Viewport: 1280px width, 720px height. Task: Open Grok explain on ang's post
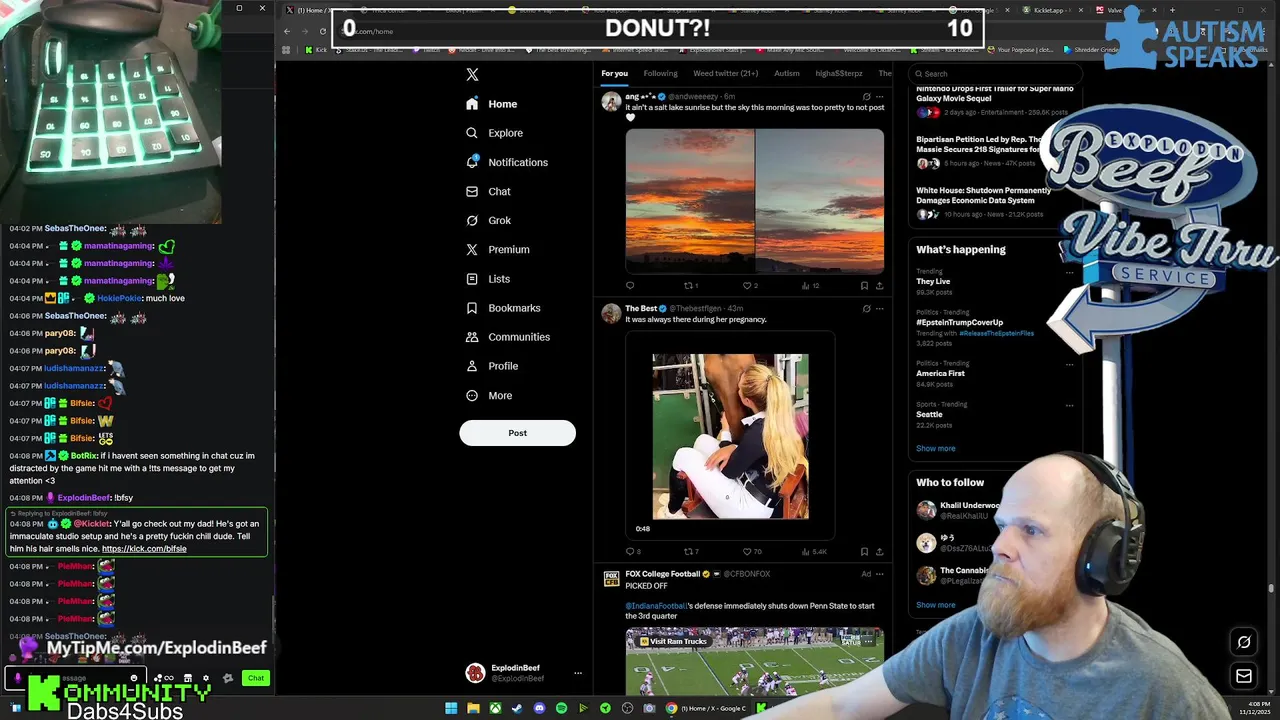(866, 97)
